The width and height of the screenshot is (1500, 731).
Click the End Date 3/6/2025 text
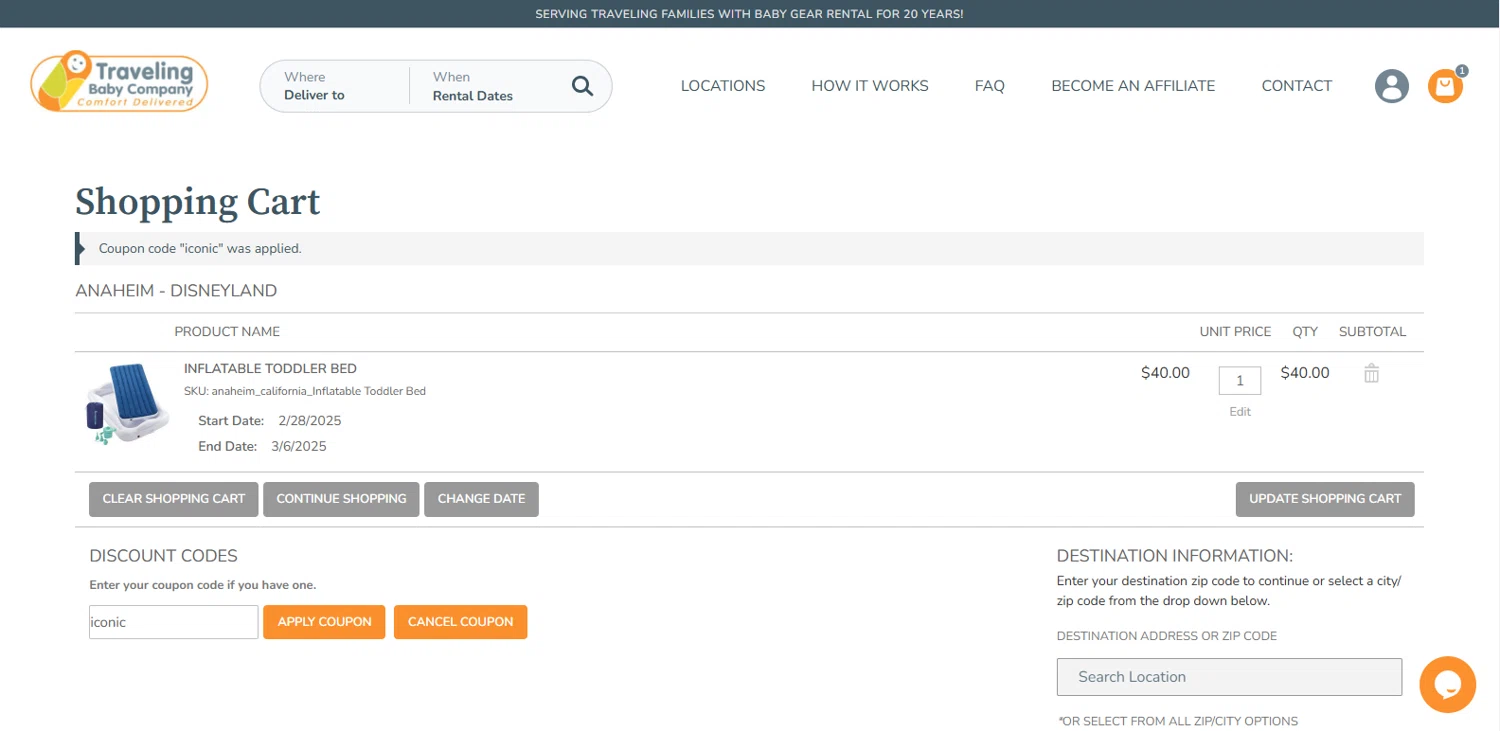[262, 447]
